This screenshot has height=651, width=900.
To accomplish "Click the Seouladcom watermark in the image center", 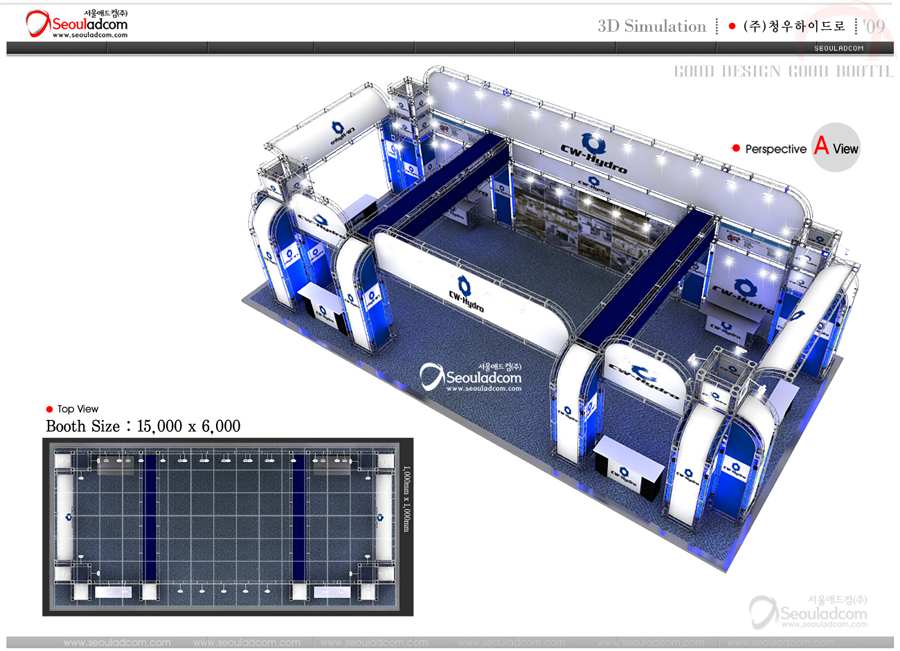I will point(472,376).
